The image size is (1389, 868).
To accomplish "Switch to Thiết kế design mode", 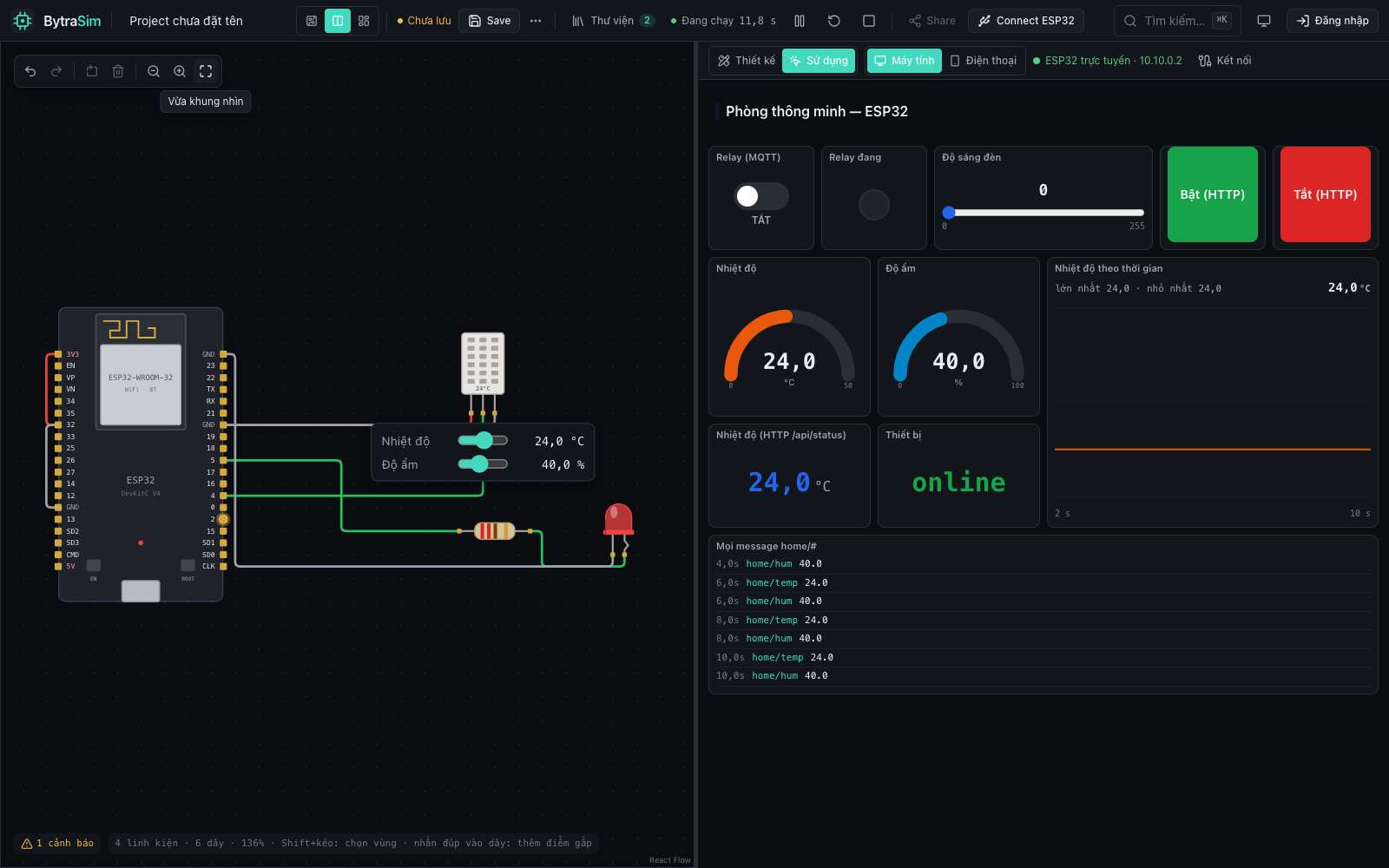I will (747, 61).
